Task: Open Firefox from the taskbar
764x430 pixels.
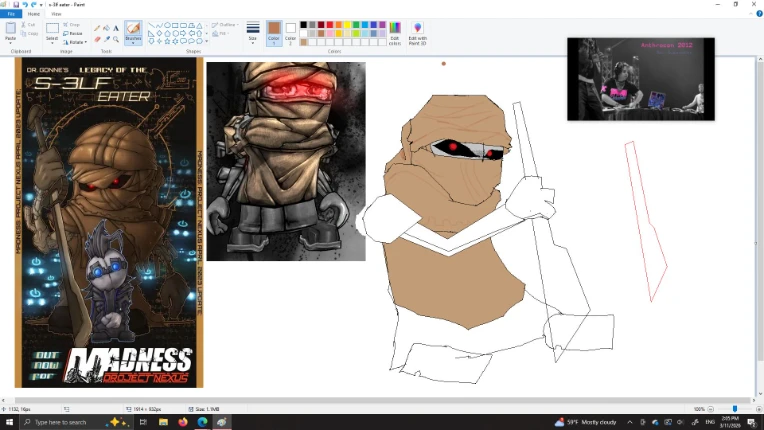Action: [183, 422]
